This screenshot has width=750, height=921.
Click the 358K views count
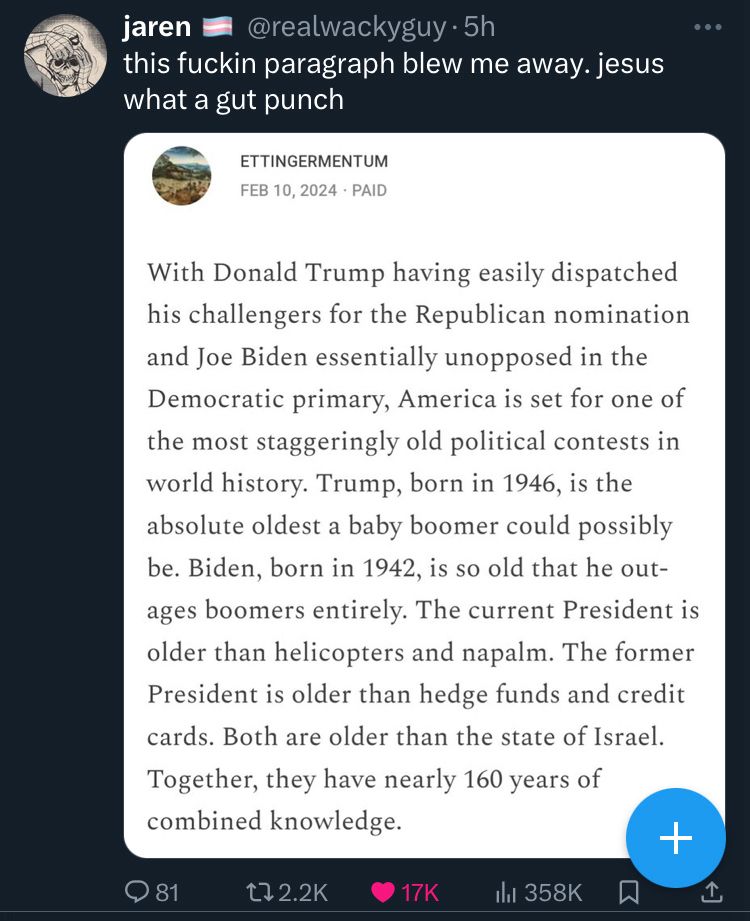coord(553,891)
